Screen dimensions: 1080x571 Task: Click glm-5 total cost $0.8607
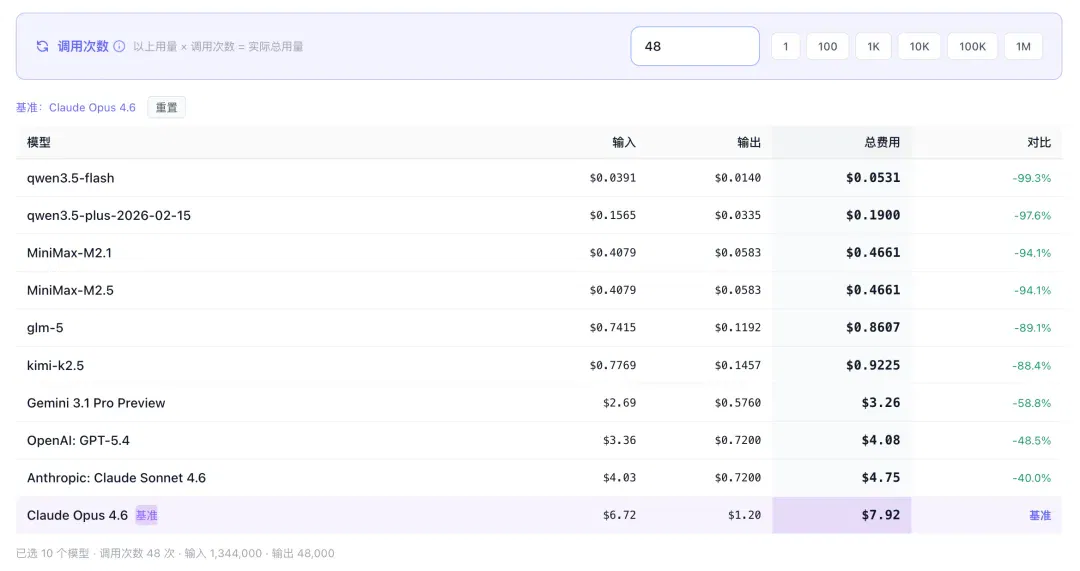pos(873,328)
